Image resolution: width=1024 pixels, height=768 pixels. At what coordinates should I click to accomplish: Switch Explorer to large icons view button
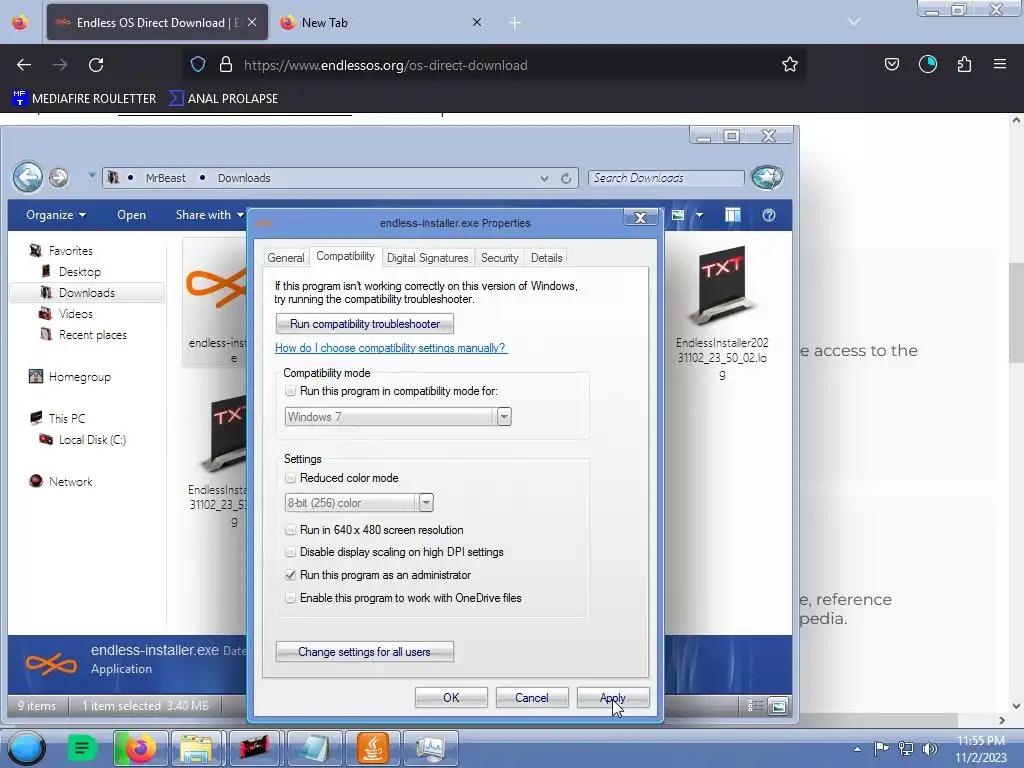click(778, 706)
